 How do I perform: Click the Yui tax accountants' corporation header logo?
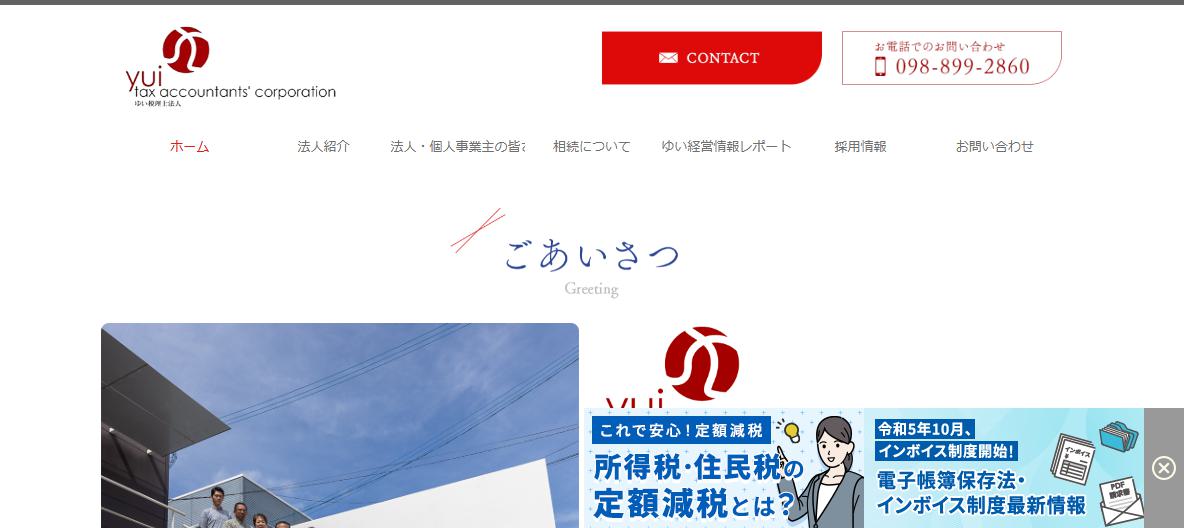(230, 68)
